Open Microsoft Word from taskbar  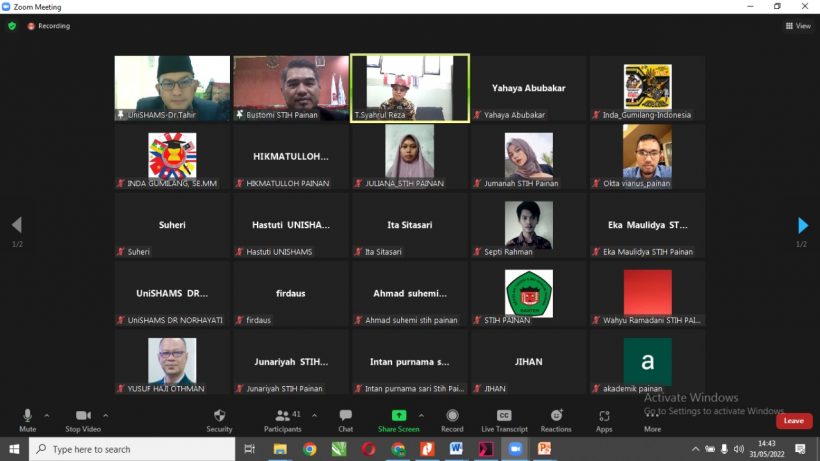click(x=457, y=449)
